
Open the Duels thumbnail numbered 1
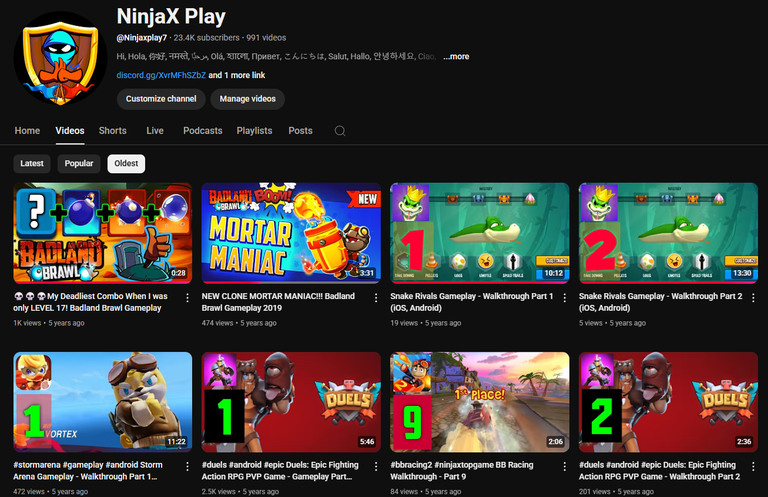[x=291, y=402]
